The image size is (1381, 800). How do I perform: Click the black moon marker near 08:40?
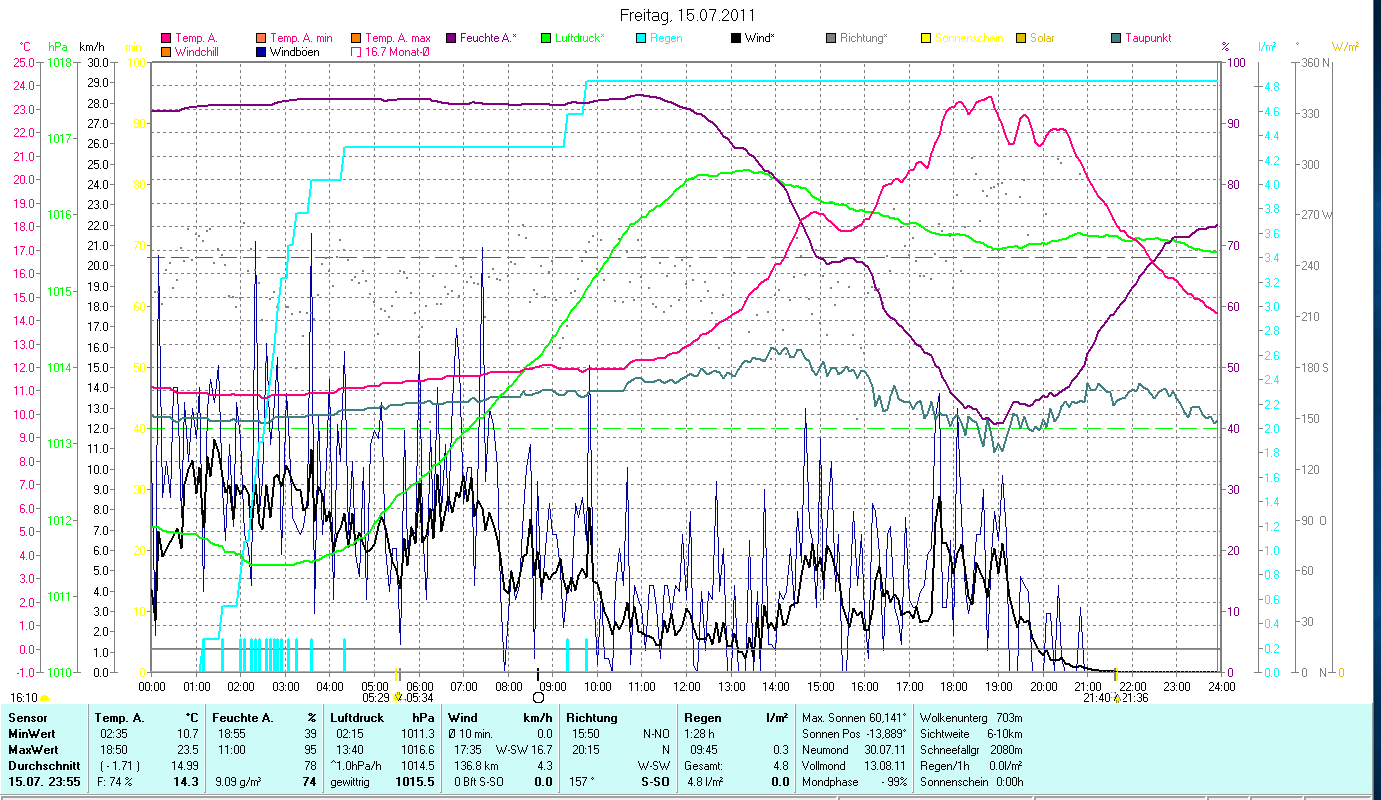[538, 675]
